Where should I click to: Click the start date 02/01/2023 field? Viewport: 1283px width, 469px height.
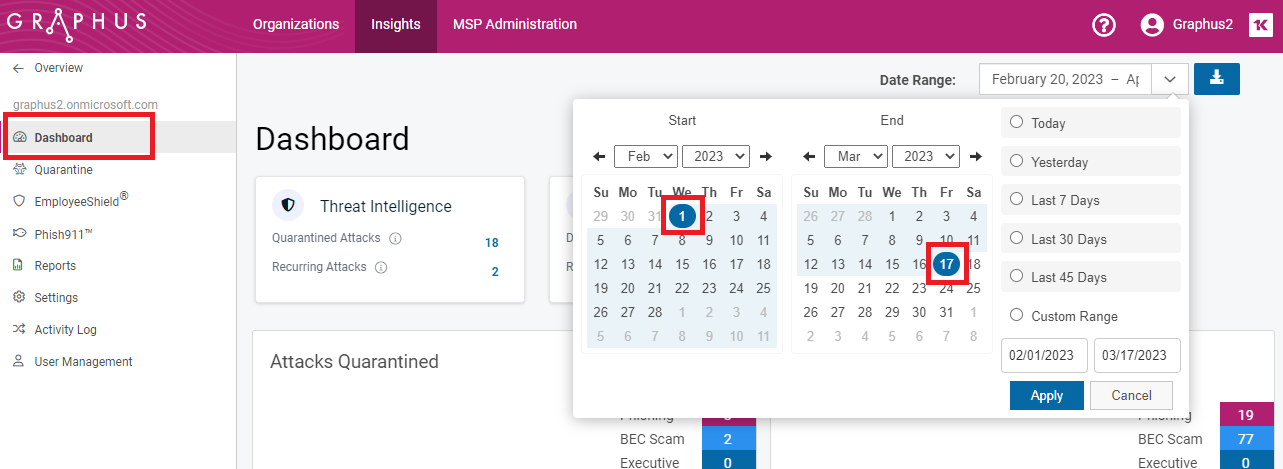(1044, 356)
